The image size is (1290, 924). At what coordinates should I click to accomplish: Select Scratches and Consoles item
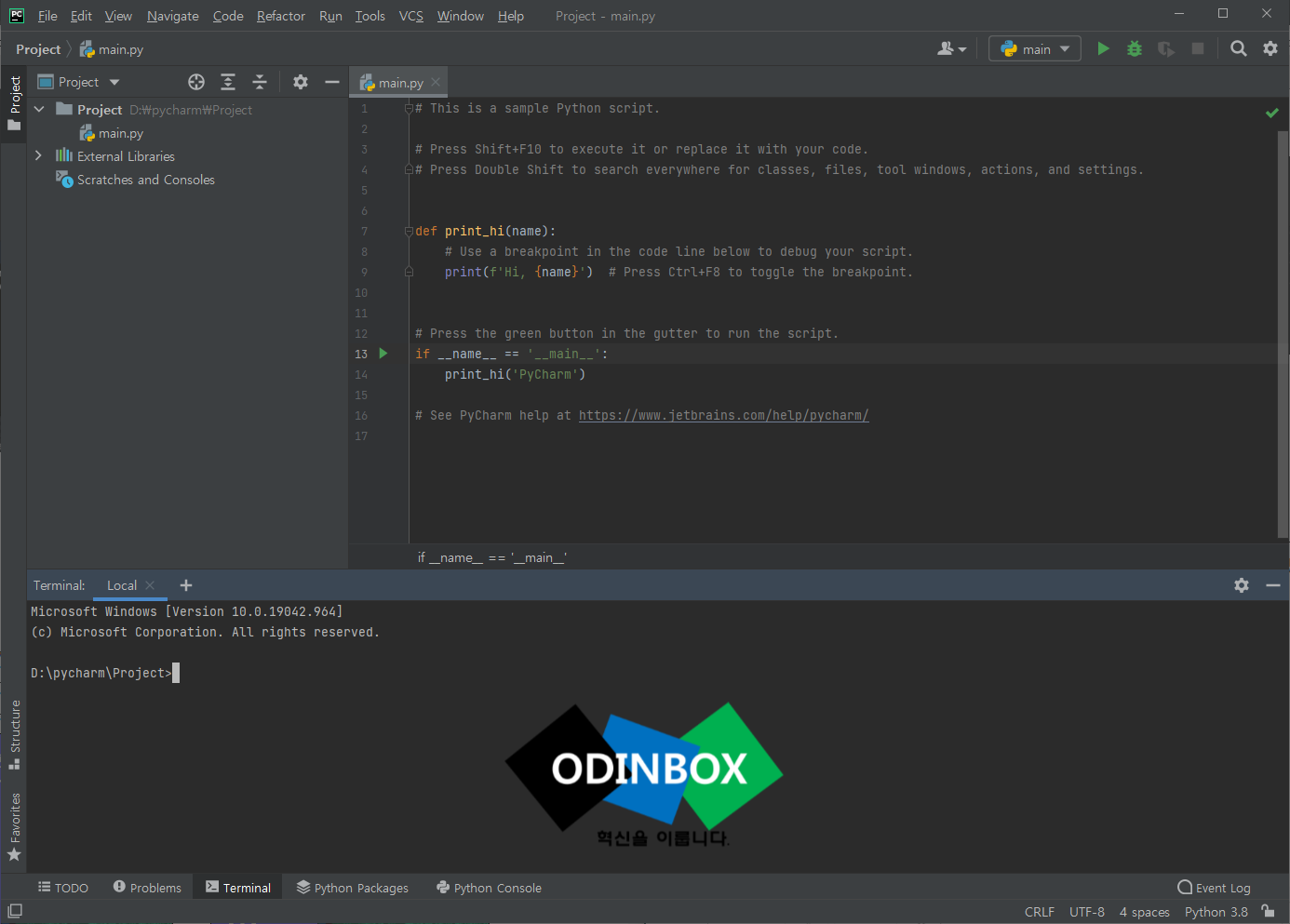(136, 180)
